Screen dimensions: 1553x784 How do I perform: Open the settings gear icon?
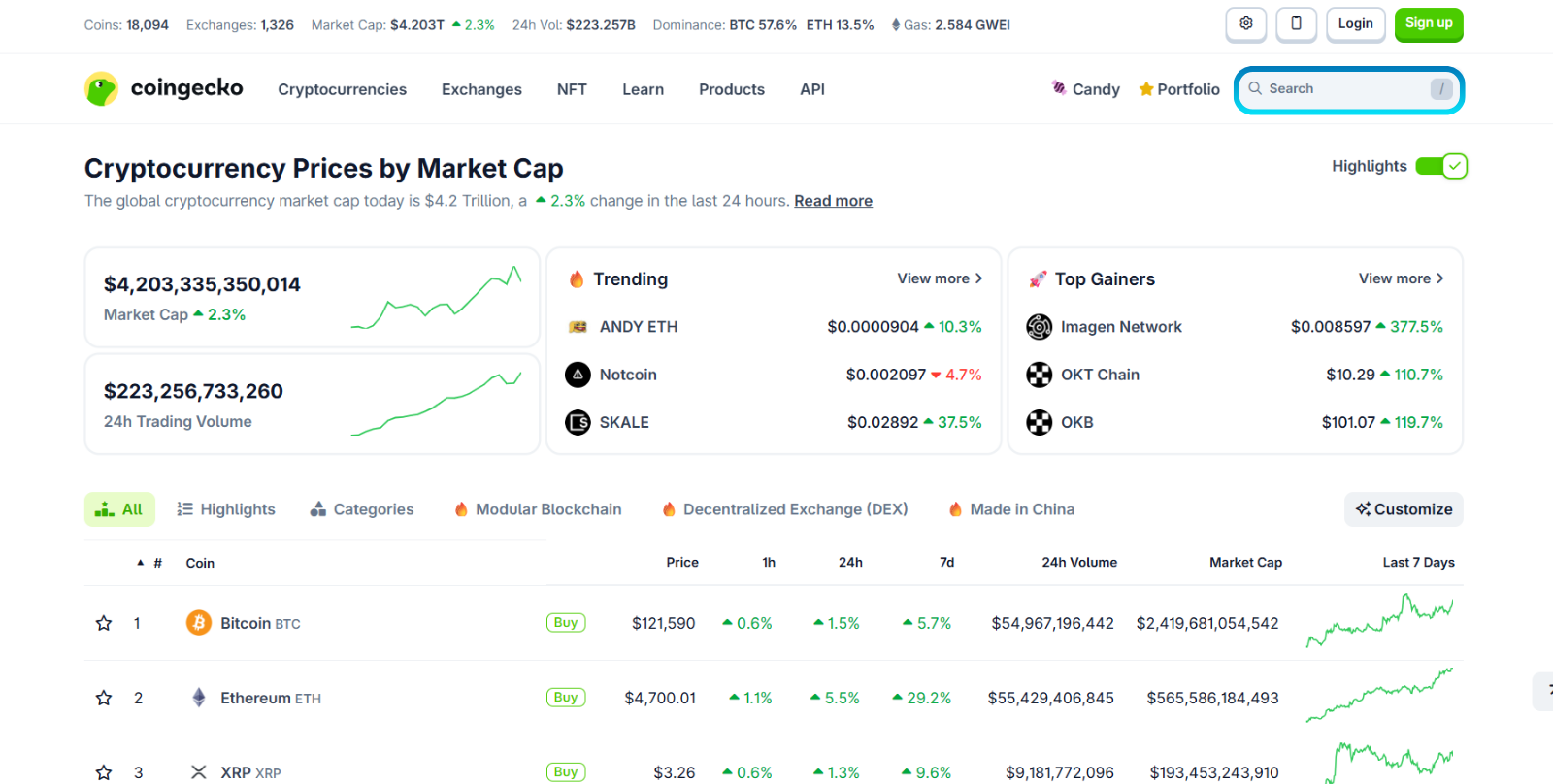coord(1246,23)
